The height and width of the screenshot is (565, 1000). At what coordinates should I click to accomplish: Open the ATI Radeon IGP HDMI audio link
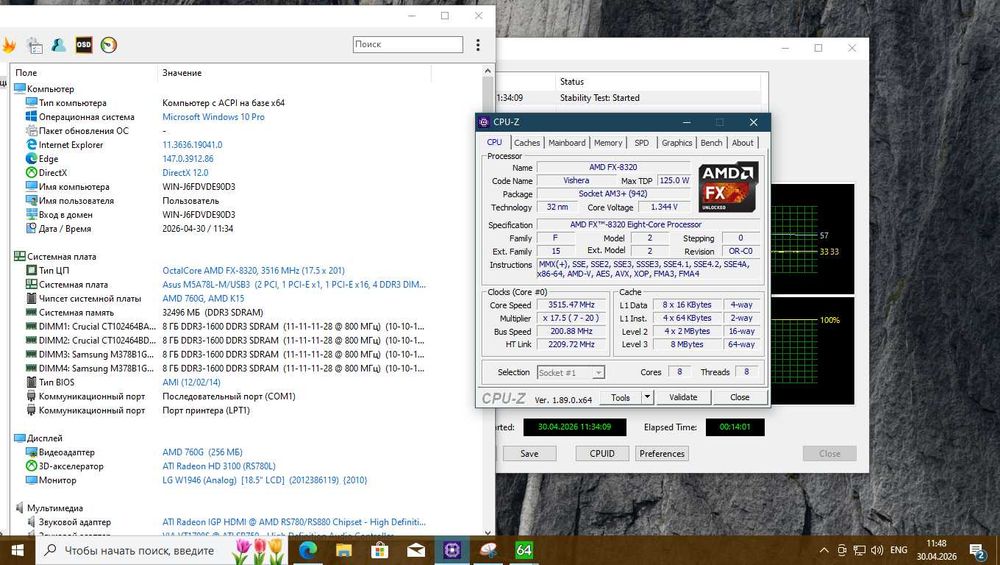click(293, 522)
